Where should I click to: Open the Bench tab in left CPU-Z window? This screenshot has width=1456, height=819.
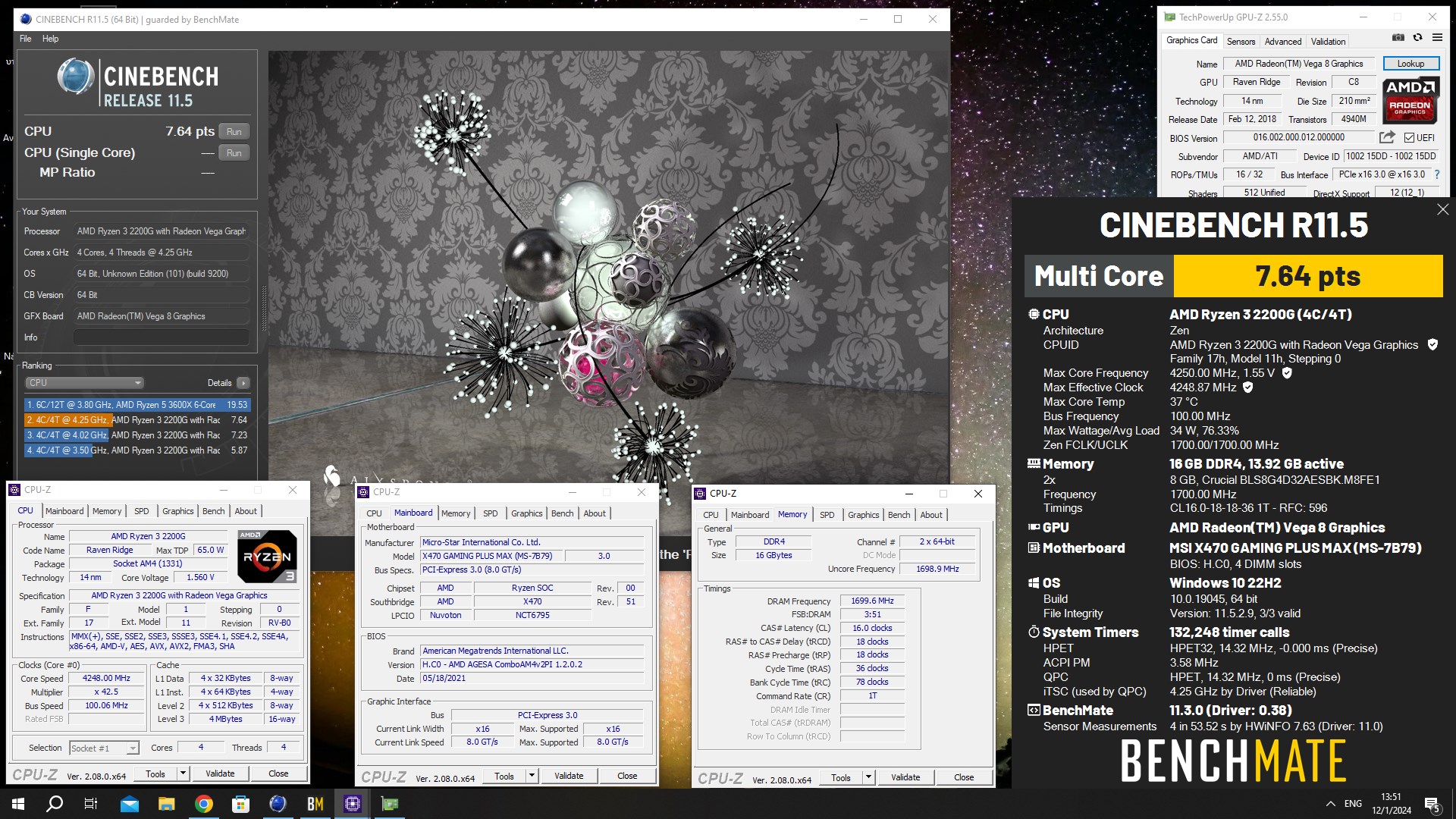tap(214, 511)
